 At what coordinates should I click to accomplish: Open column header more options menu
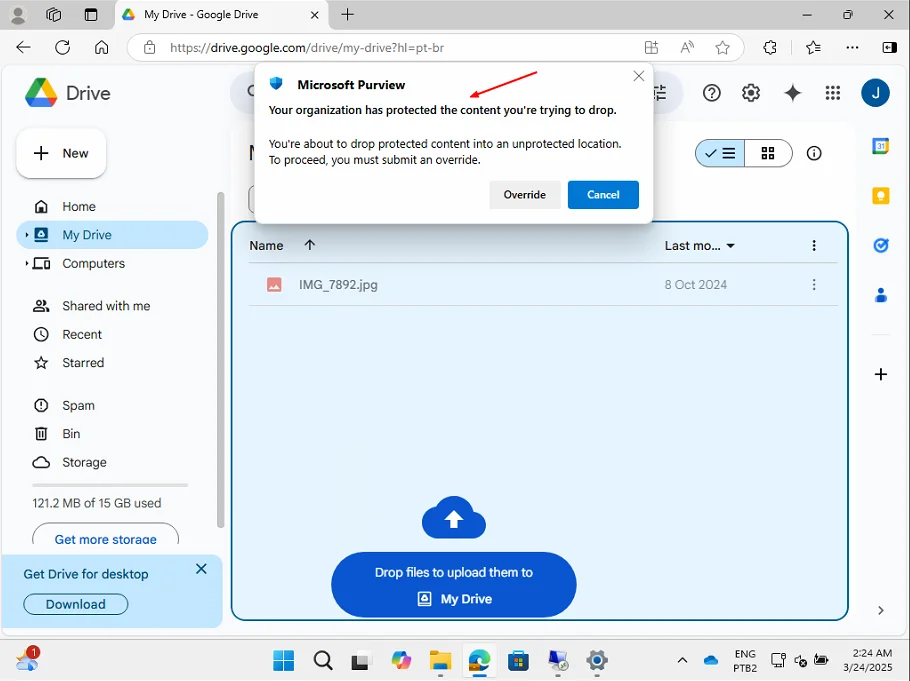(x=814, y=246)
